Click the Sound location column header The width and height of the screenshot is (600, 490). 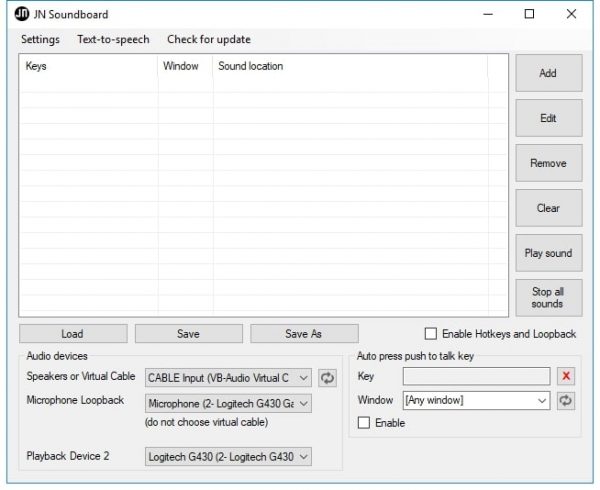[250, 67]
